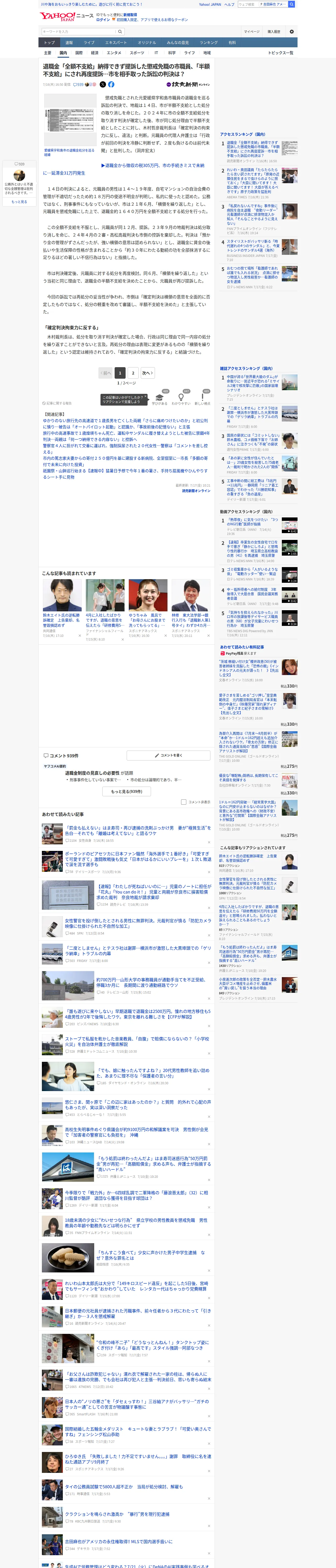Select the 地域 category
The image size is (336, 1568).
pyautogui.click(x=207, y=53)
